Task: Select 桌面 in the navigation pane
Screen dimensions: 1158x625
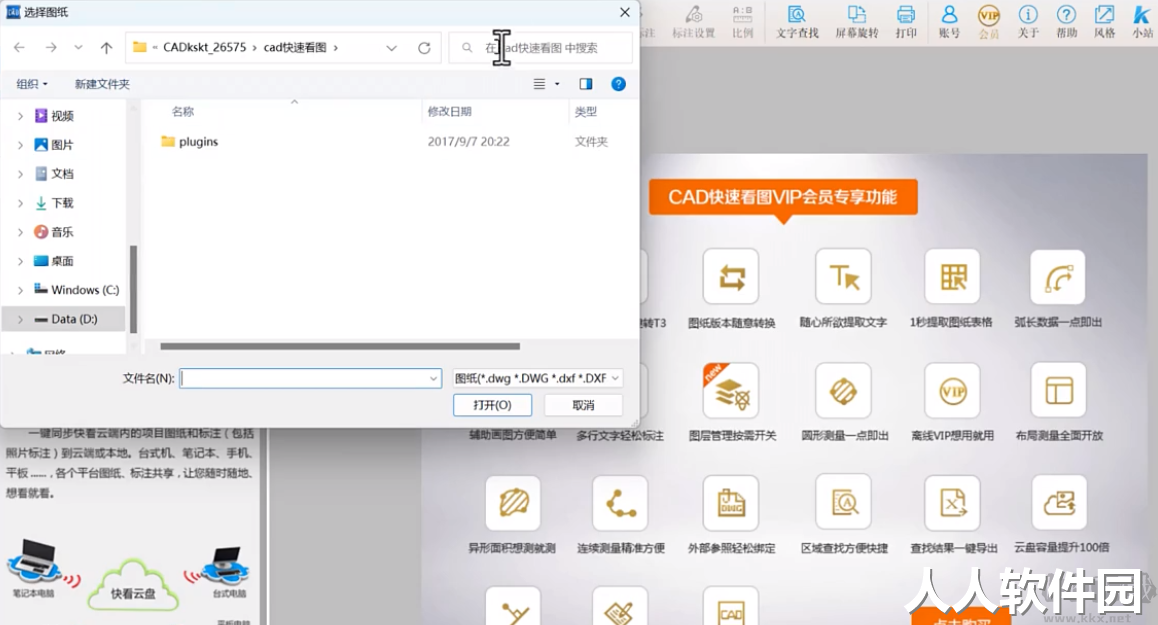Action: point(62,261)
